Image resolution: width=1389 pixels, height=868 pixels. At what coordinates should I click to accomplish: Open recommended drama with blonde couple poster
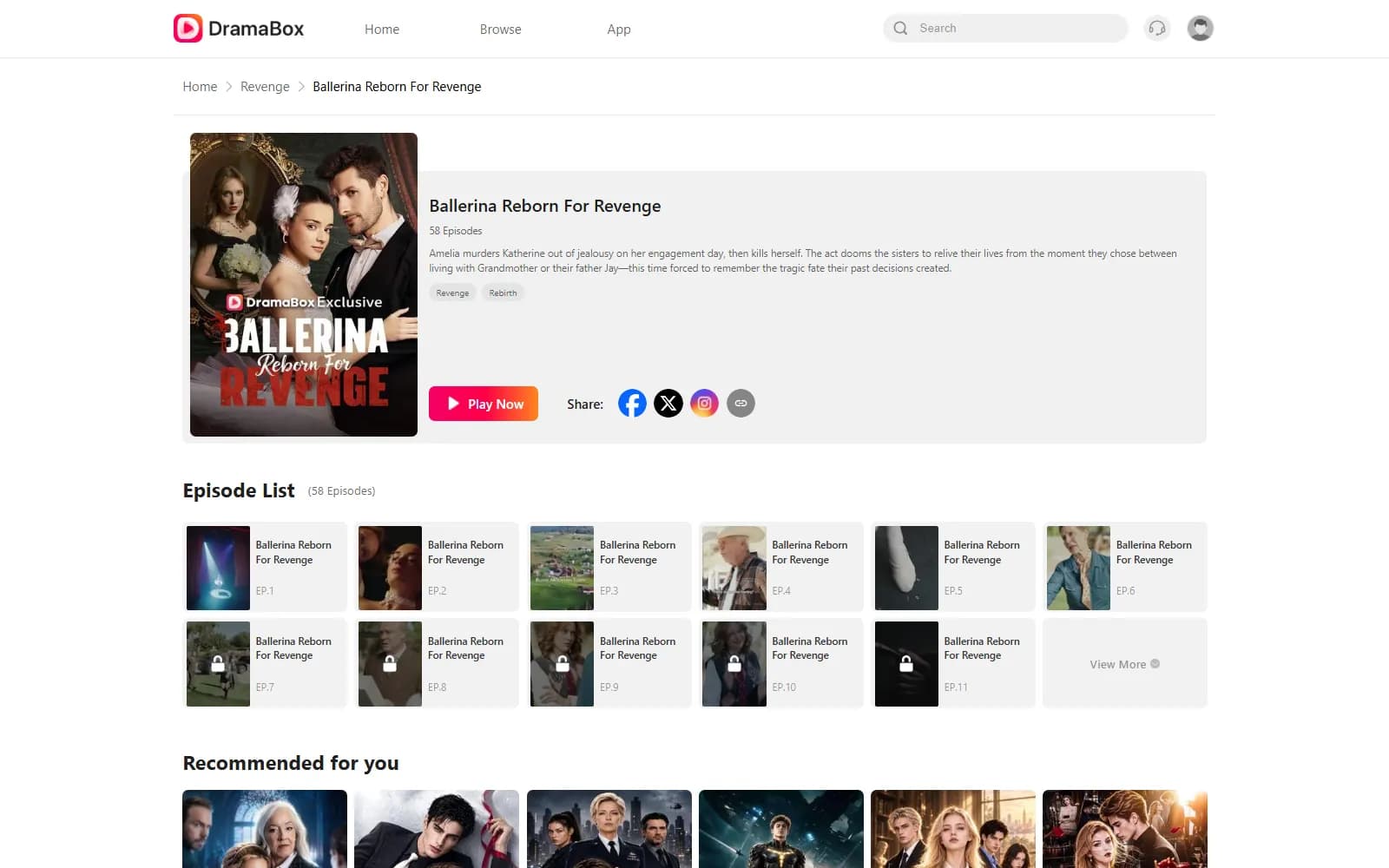pos(953,829)
